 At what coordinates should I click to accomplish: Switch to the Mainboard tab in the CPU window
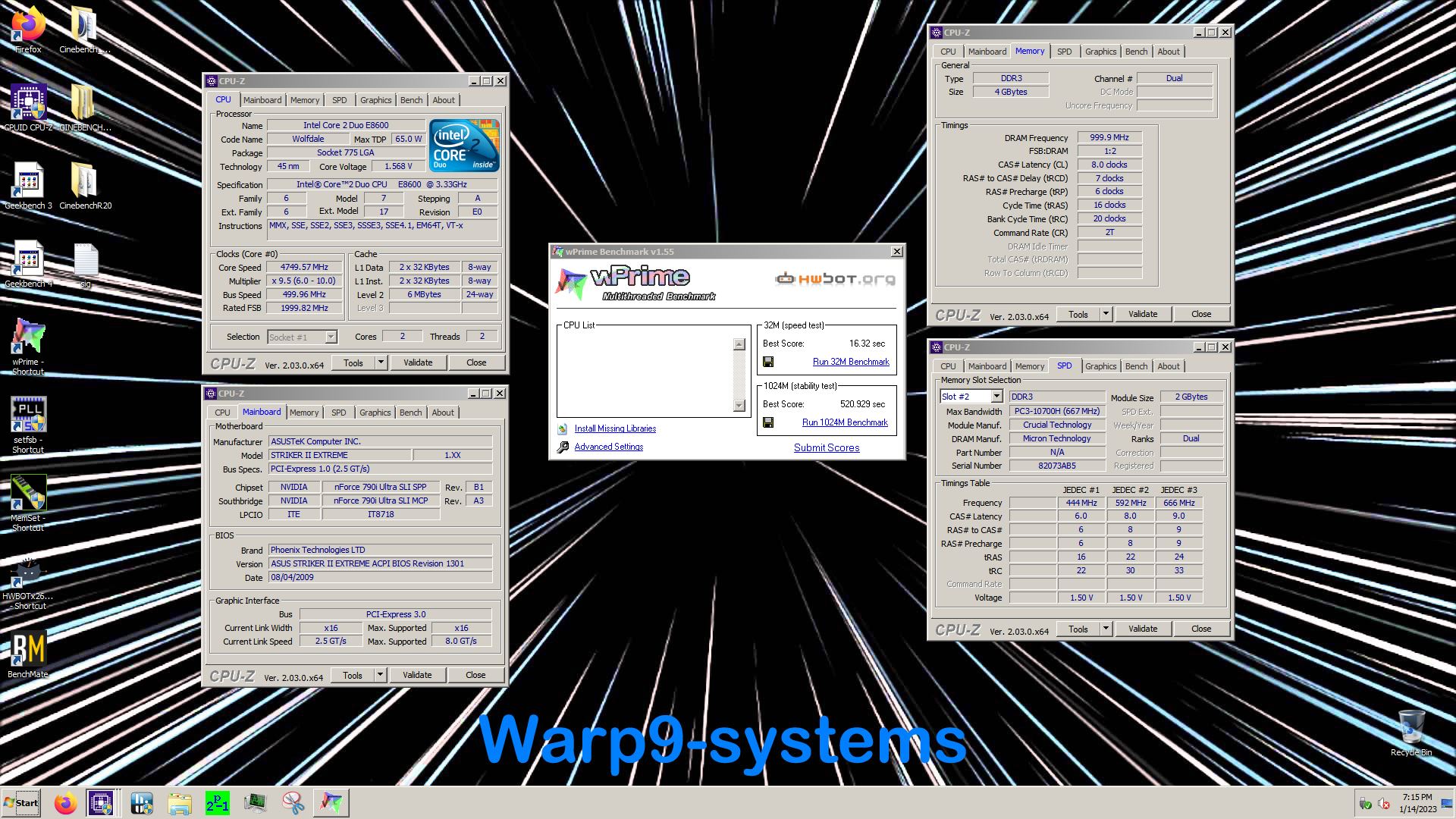[x=262, y=100]
